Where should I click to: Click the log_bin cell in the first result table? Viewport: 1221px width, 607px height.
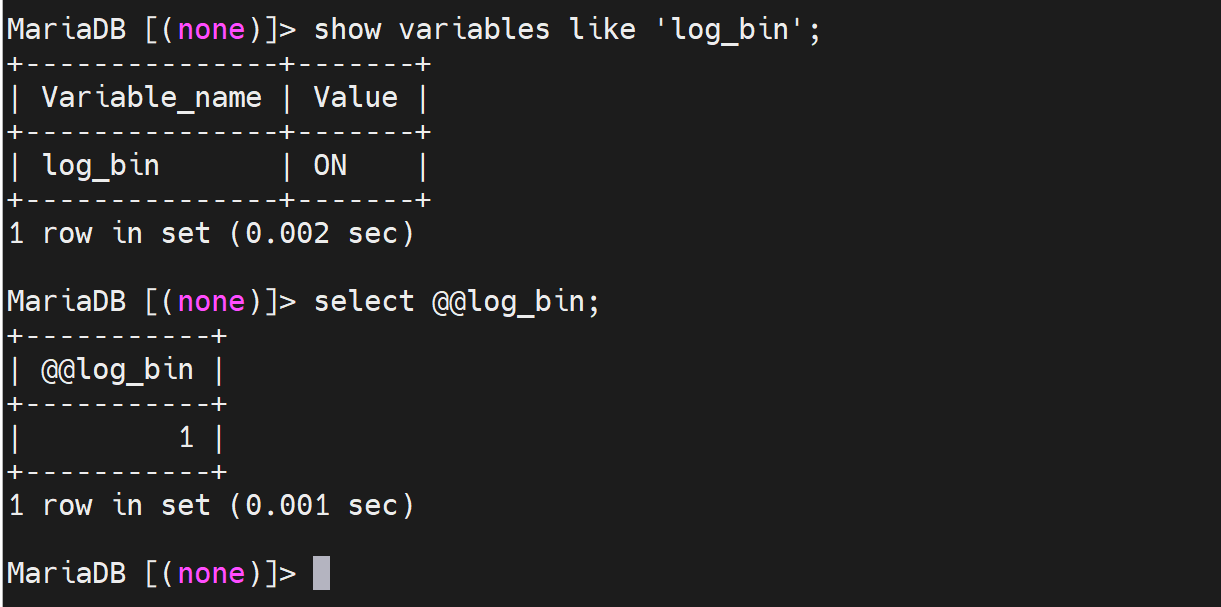click(x=100, y=165)
